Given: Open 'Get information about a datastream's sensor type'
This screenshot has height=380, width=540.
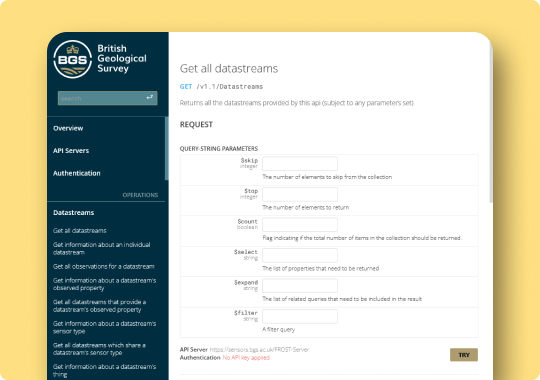Looking at the screenshot, I should [x=104, y=327].
